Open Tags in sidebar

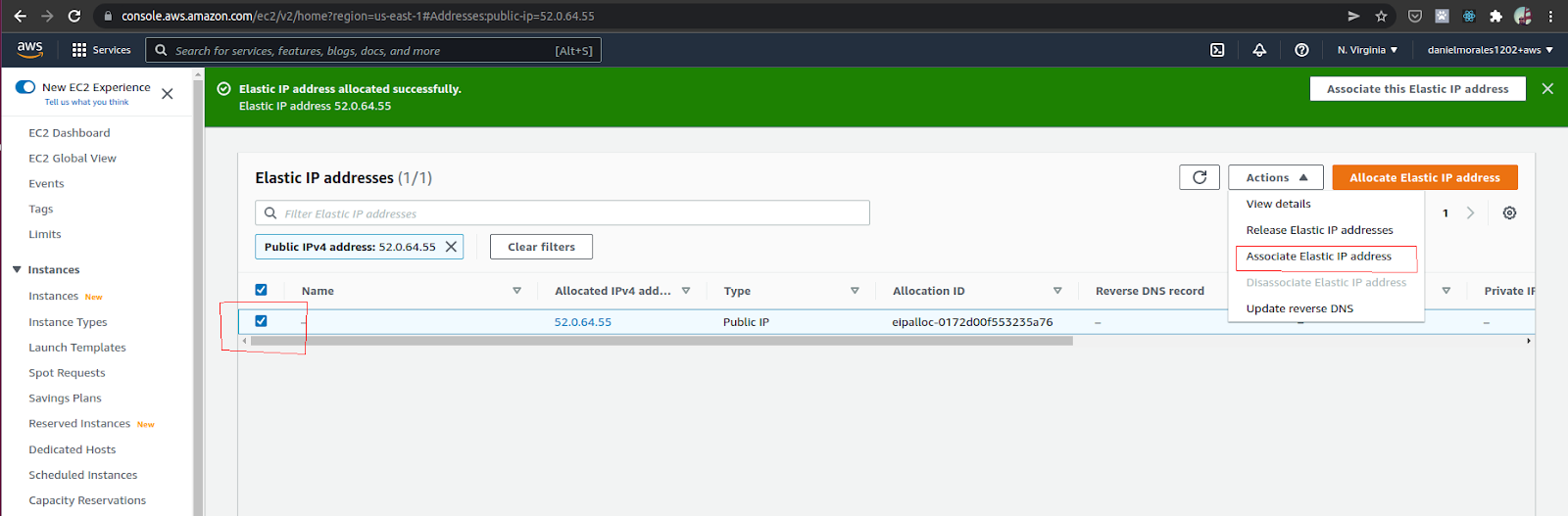[40, 210]
